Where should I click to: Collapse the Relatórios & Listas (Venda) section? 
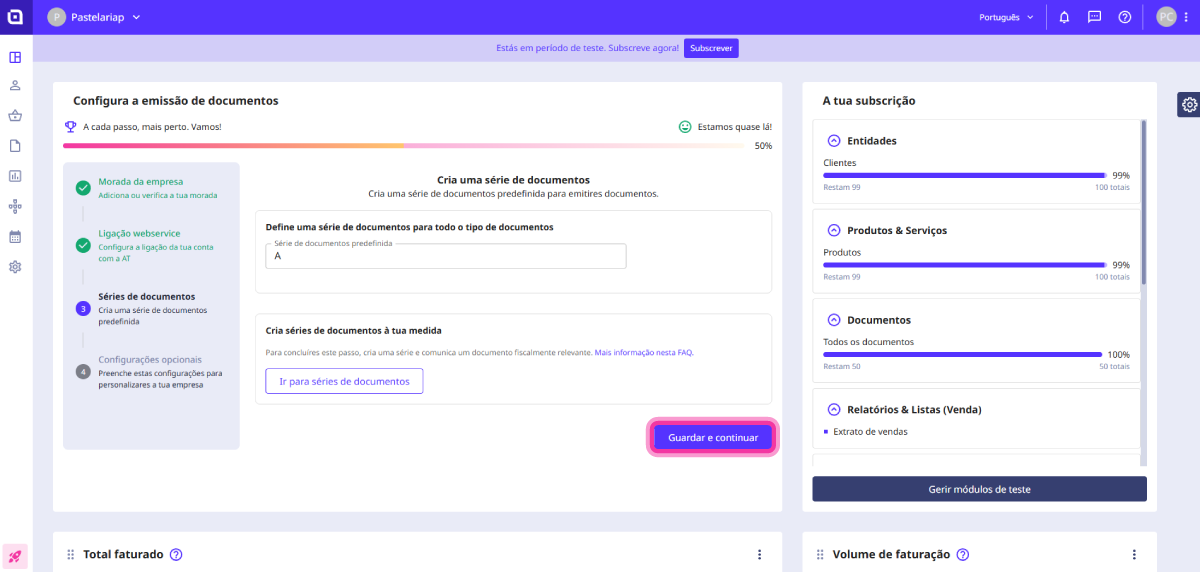(834, 409)
